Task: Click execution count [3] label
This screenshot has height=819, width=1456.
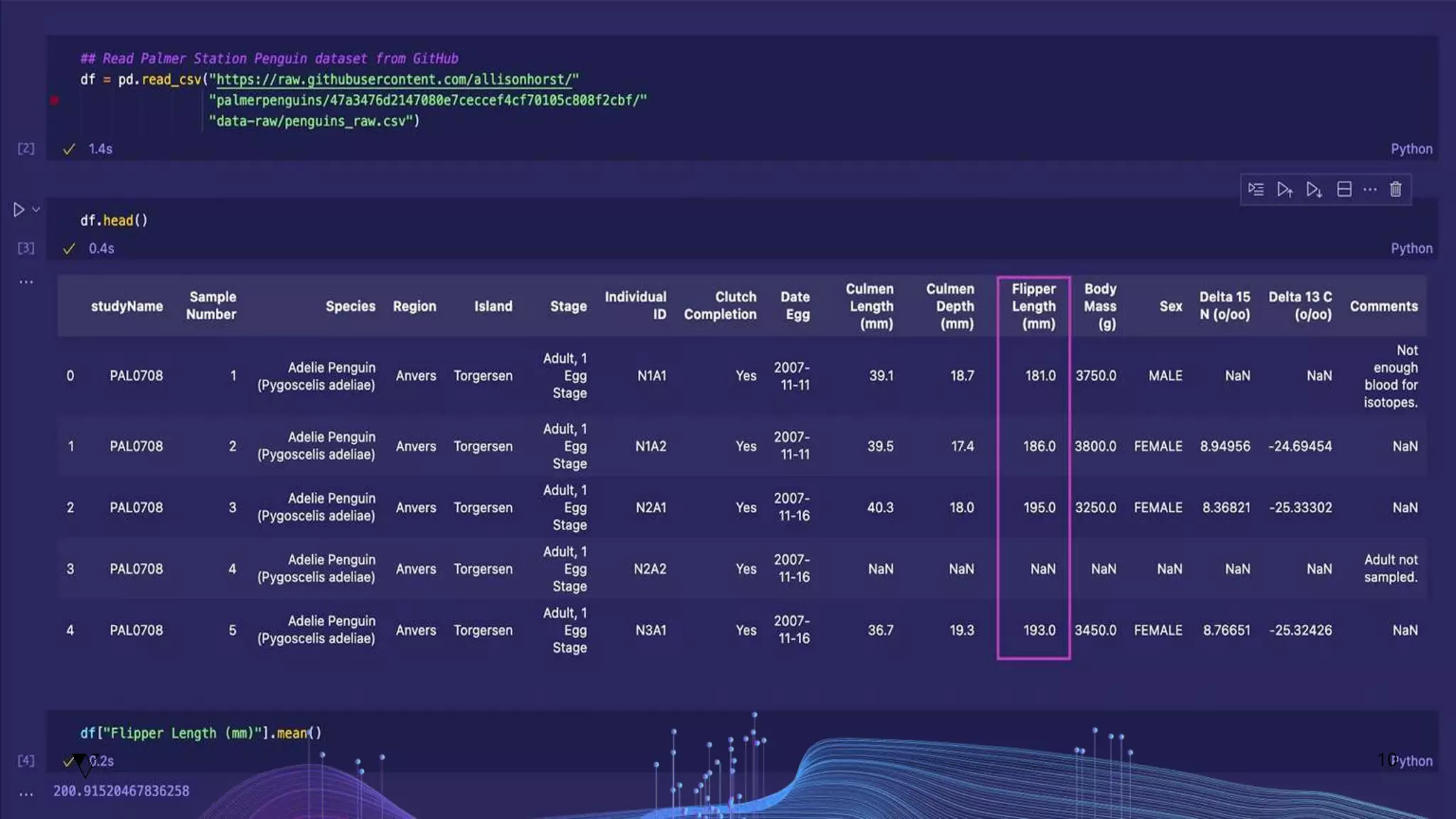Action: [26, 248]
